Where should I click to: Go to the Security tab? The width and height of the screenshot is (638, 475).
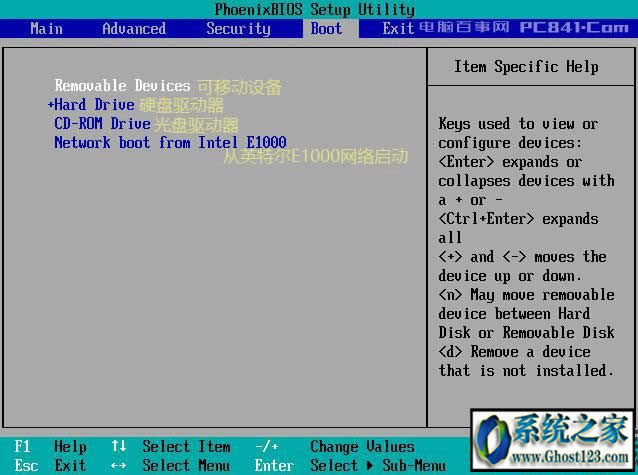238,28
